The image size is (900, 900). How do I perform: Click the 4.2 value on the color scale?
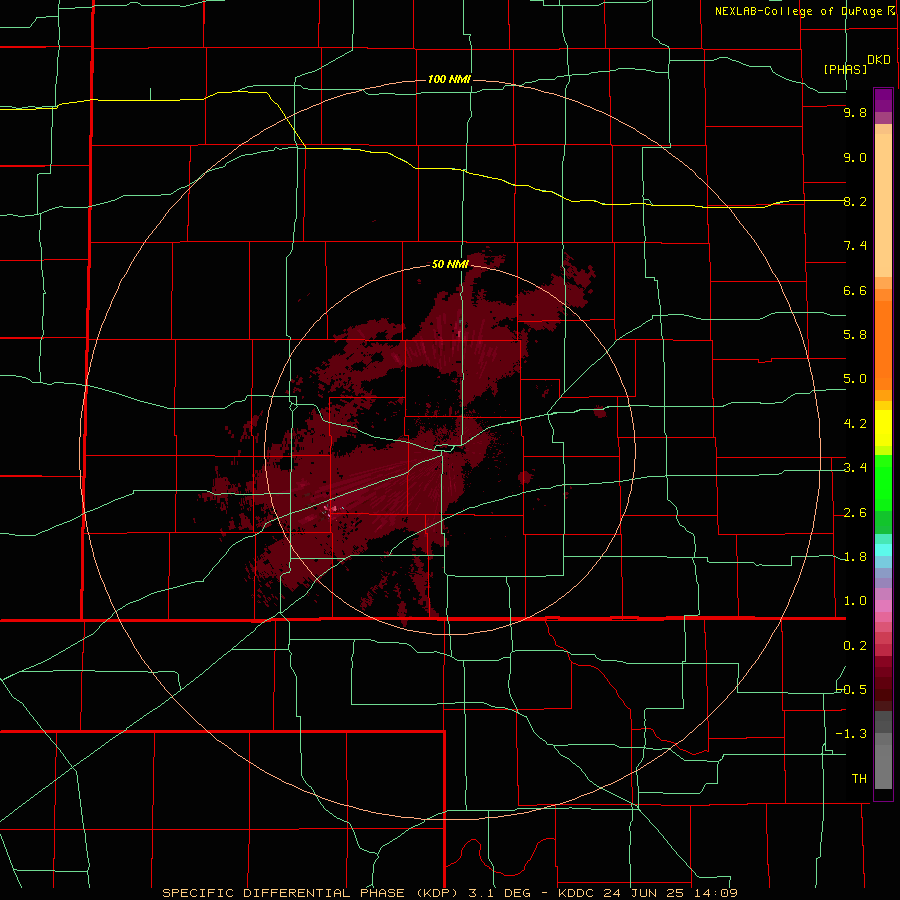855,424
